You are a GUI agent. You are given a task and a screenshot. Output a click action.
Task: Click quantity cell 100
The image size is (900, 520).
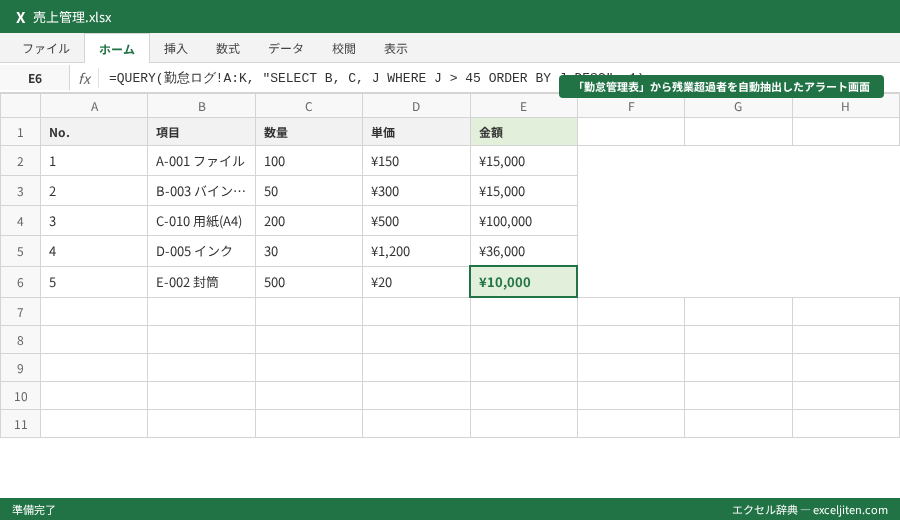tap(309, 161)
